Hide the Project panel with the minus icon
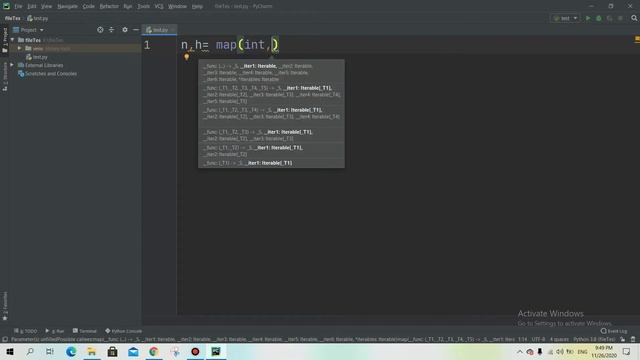 pyautogui.click(x=136, y=30)
